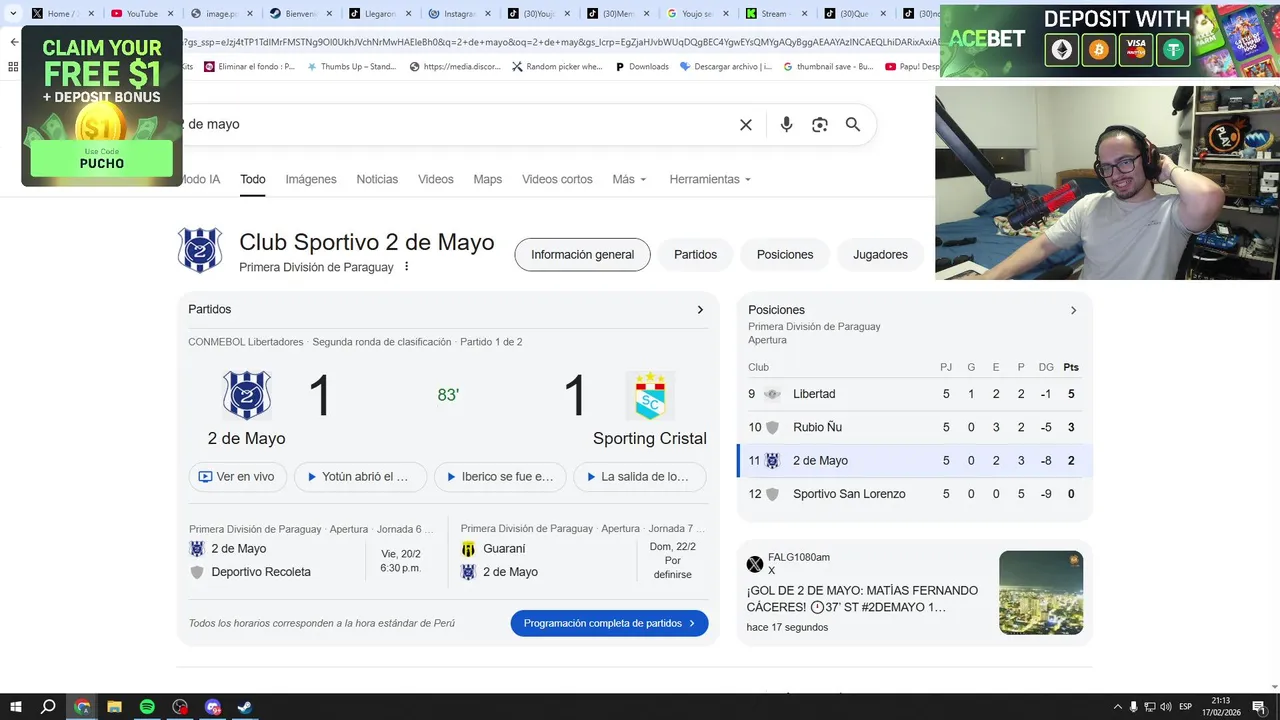Select the Jugadores chip
The width and height of the screenshot is (1280, 720).
click(x=881, y=255)
